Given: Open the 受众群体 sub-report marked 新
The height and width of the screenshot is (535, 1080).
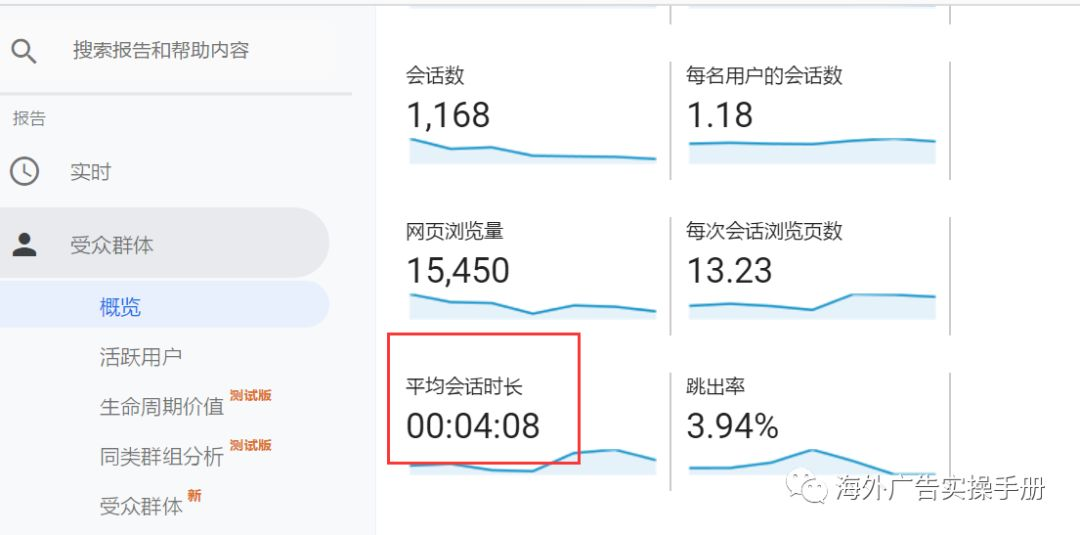Looking at the screenshot, I should (x=141, y=506).
